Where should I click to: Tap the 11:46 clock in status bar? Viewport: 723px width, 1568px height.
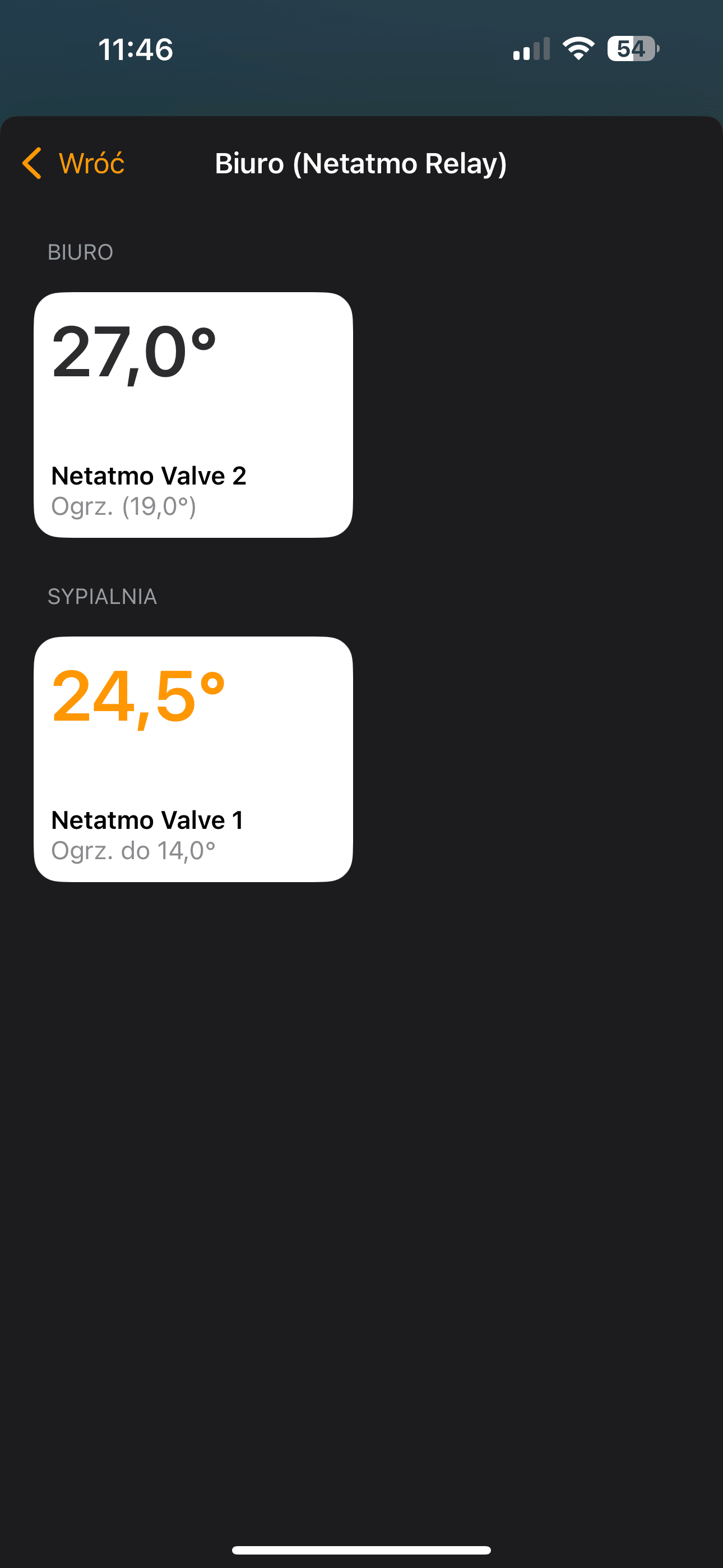pos(136,49)
